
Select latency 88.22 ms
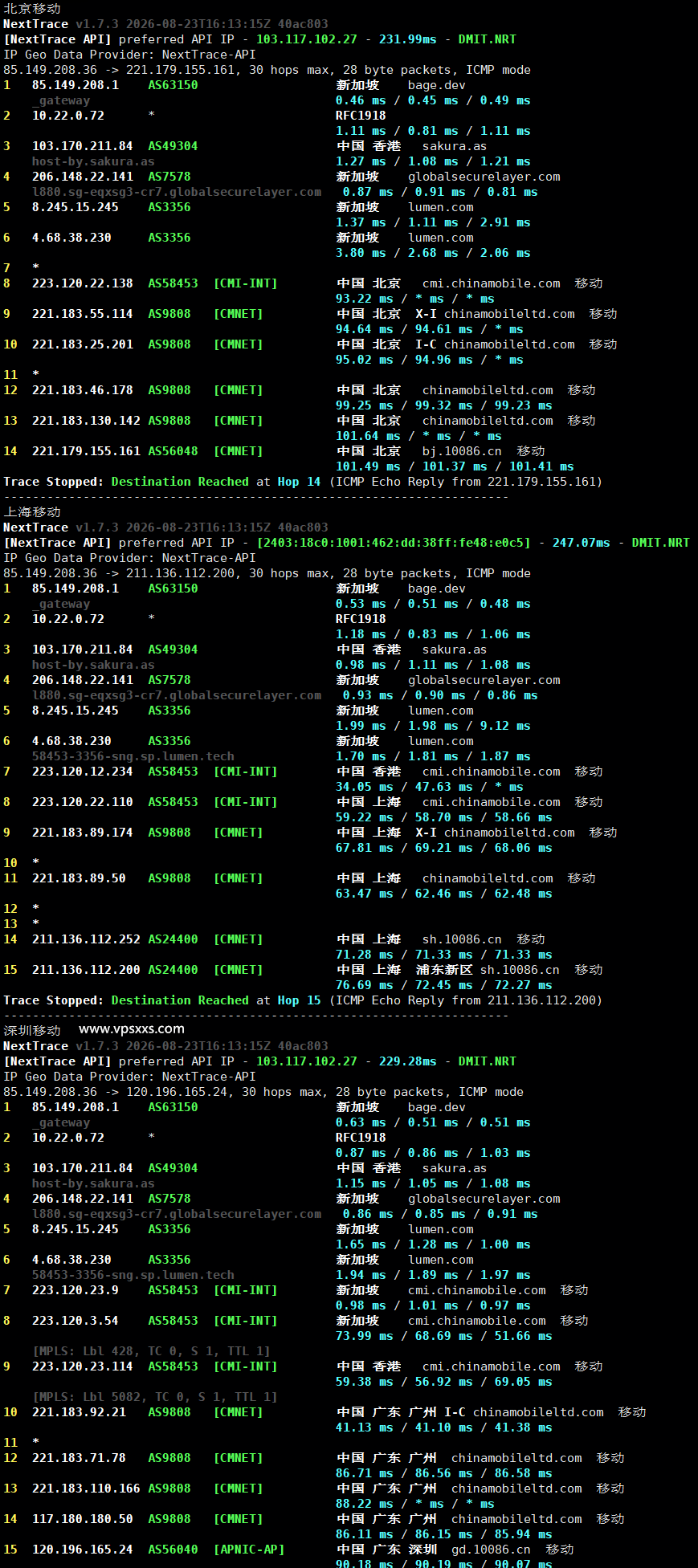point(365,1504)
